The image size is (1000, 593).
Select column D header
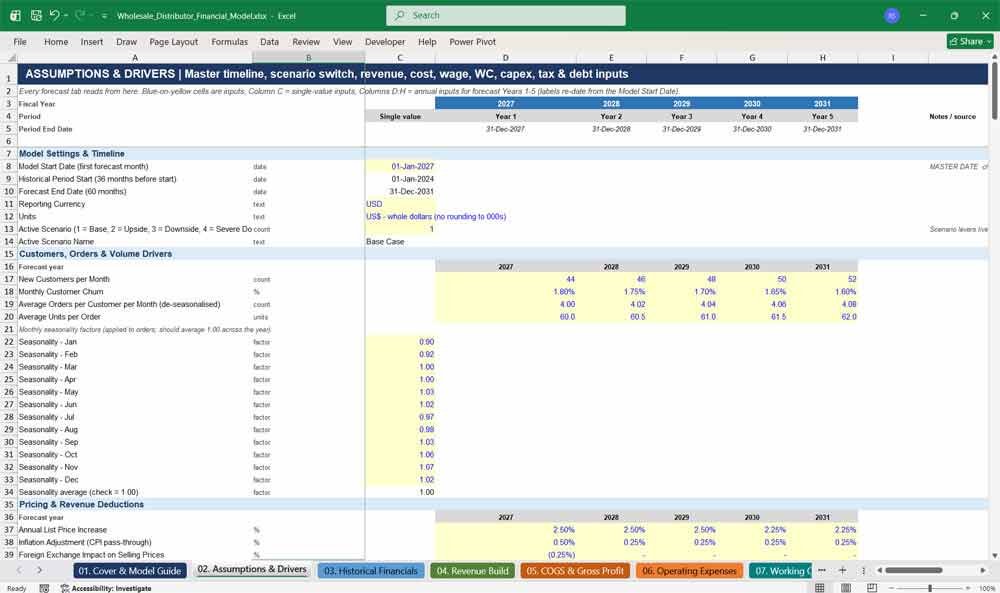pyautogui.click(x=506, y=57)
